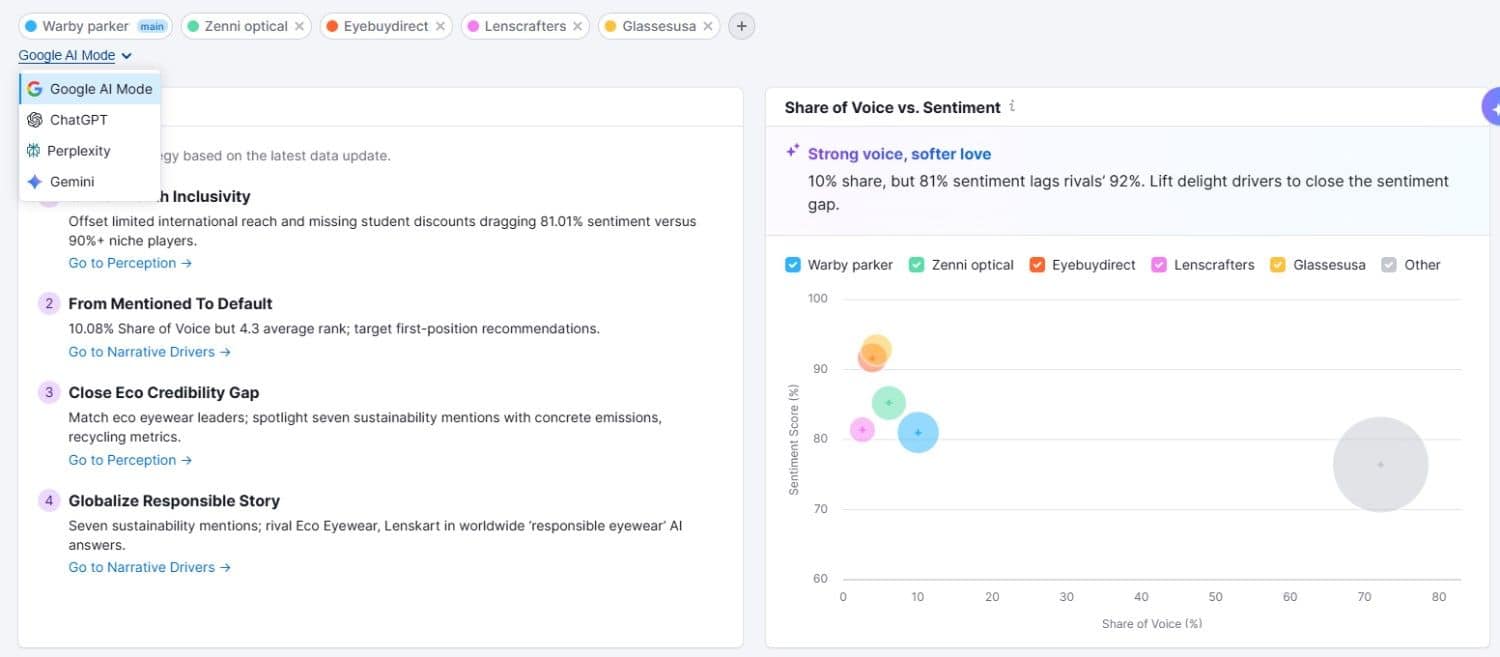This screenshot has width=1500, height=657.
Task: Open Go to Perception under Close Eco Credibility Gap
Action: (130, 460)
